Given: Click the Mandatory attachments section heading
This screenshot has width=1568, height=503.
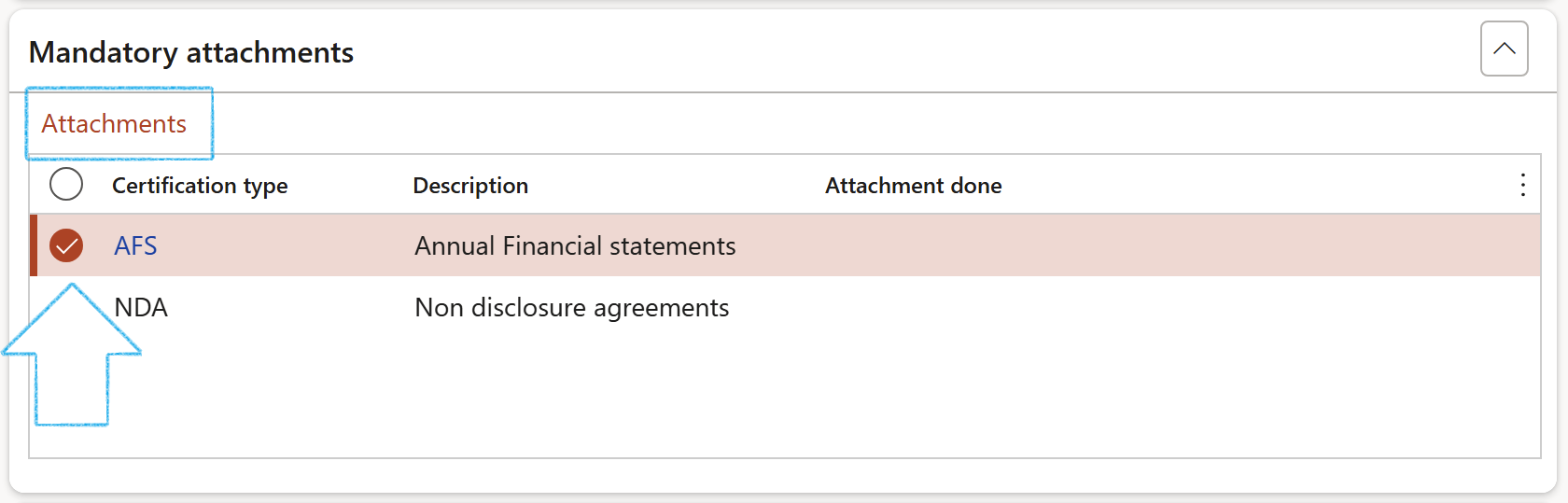Looking at the screenshot, I should pos(191,52).
